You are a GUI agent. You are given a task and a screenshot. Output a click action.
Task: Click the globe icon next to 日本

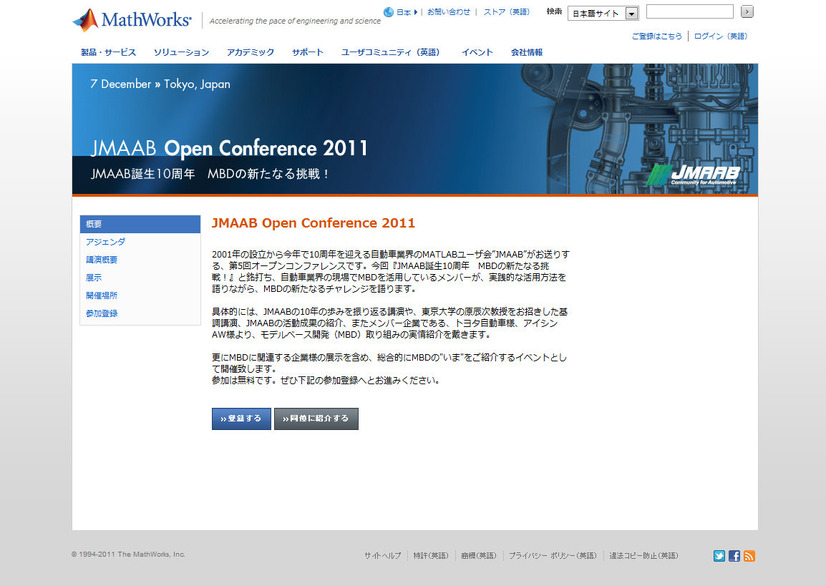(389, 12)
